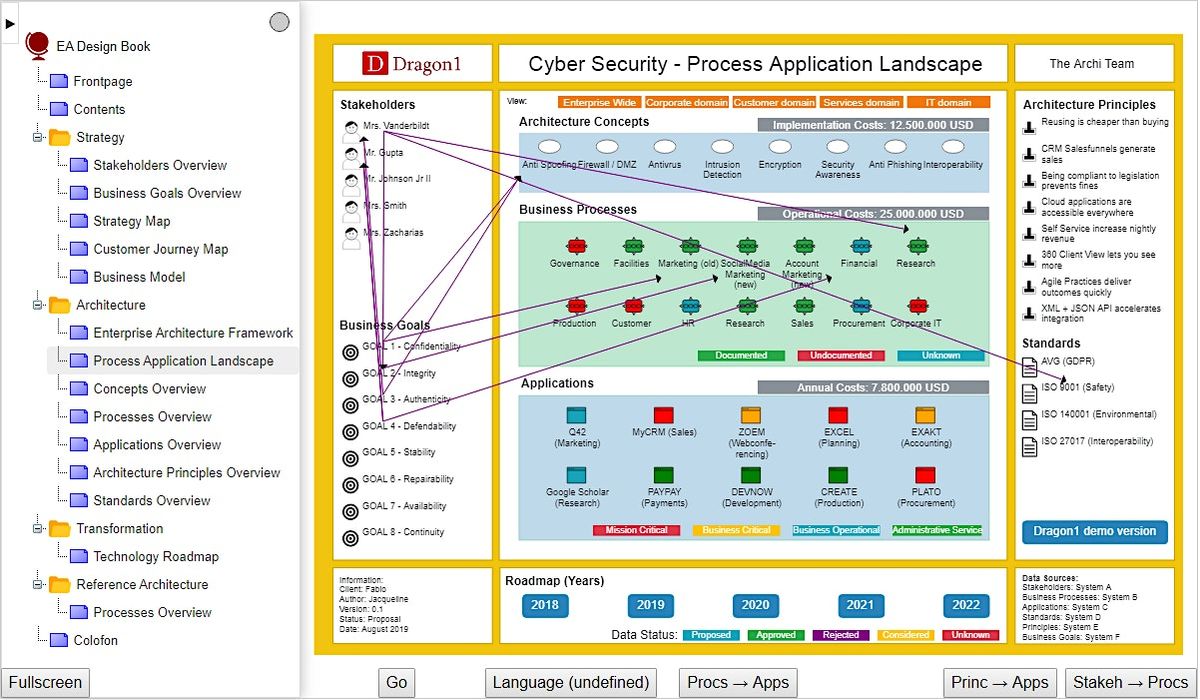Click the Procs → Apps button
1200x700 pixels.
point(737,682)
